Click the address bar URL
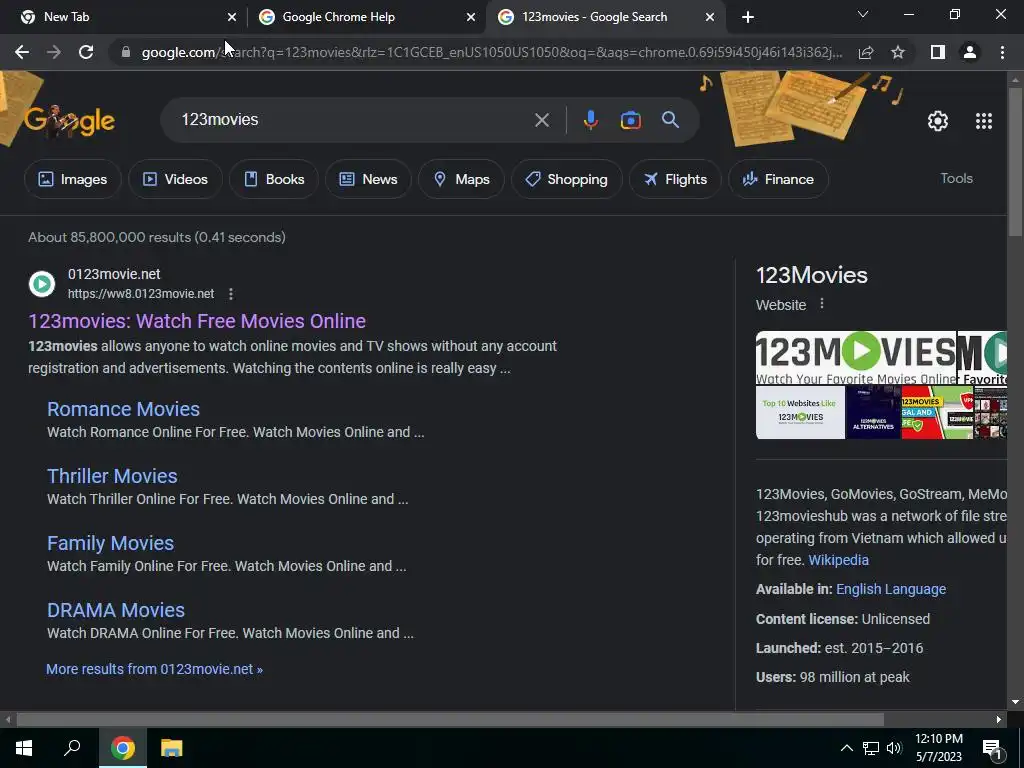The width and height of the screenshot is (1024, 768). [491, 52]
